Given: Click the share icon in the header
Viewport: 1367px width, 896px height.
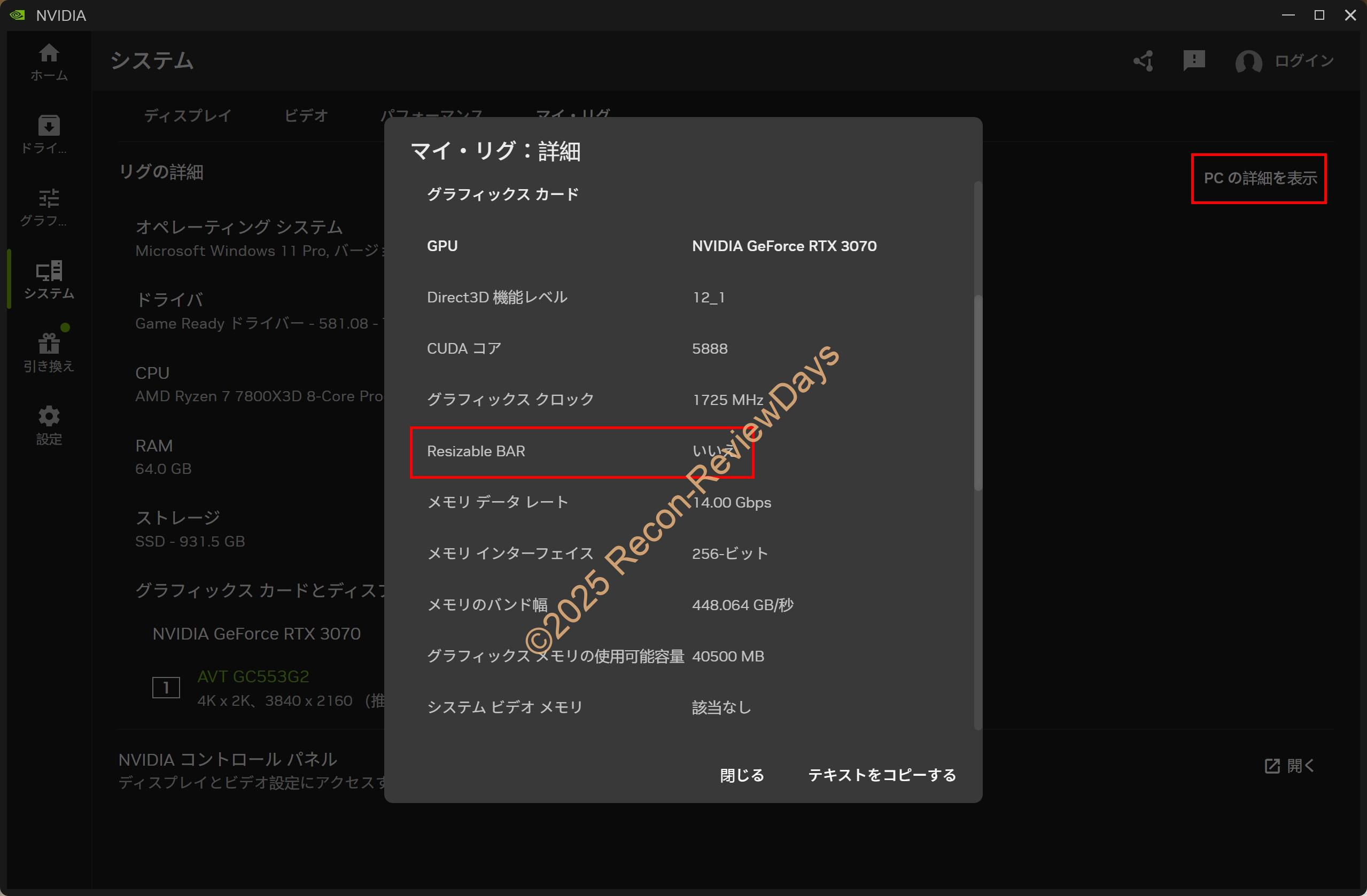Looking at the screenshot, I should [x=1143, y=61].
